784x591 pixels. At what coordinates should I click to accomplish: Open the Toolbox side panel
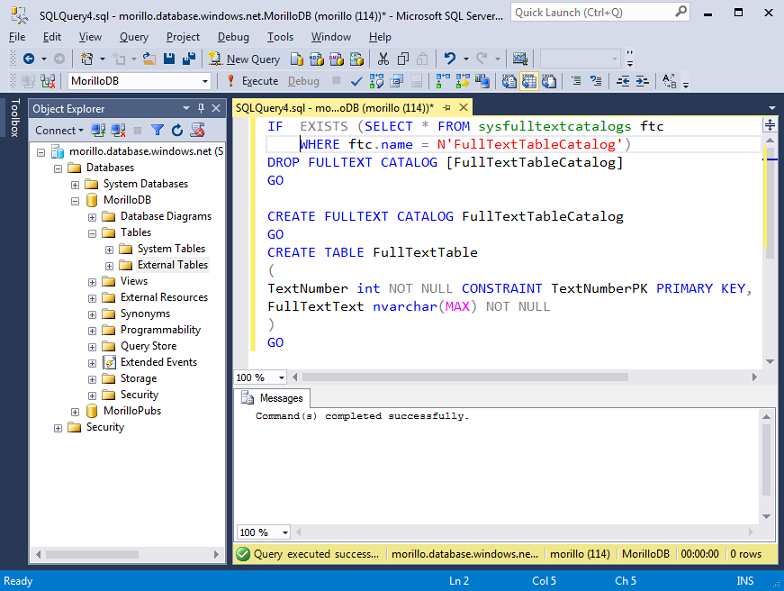[x=15, y=118]
